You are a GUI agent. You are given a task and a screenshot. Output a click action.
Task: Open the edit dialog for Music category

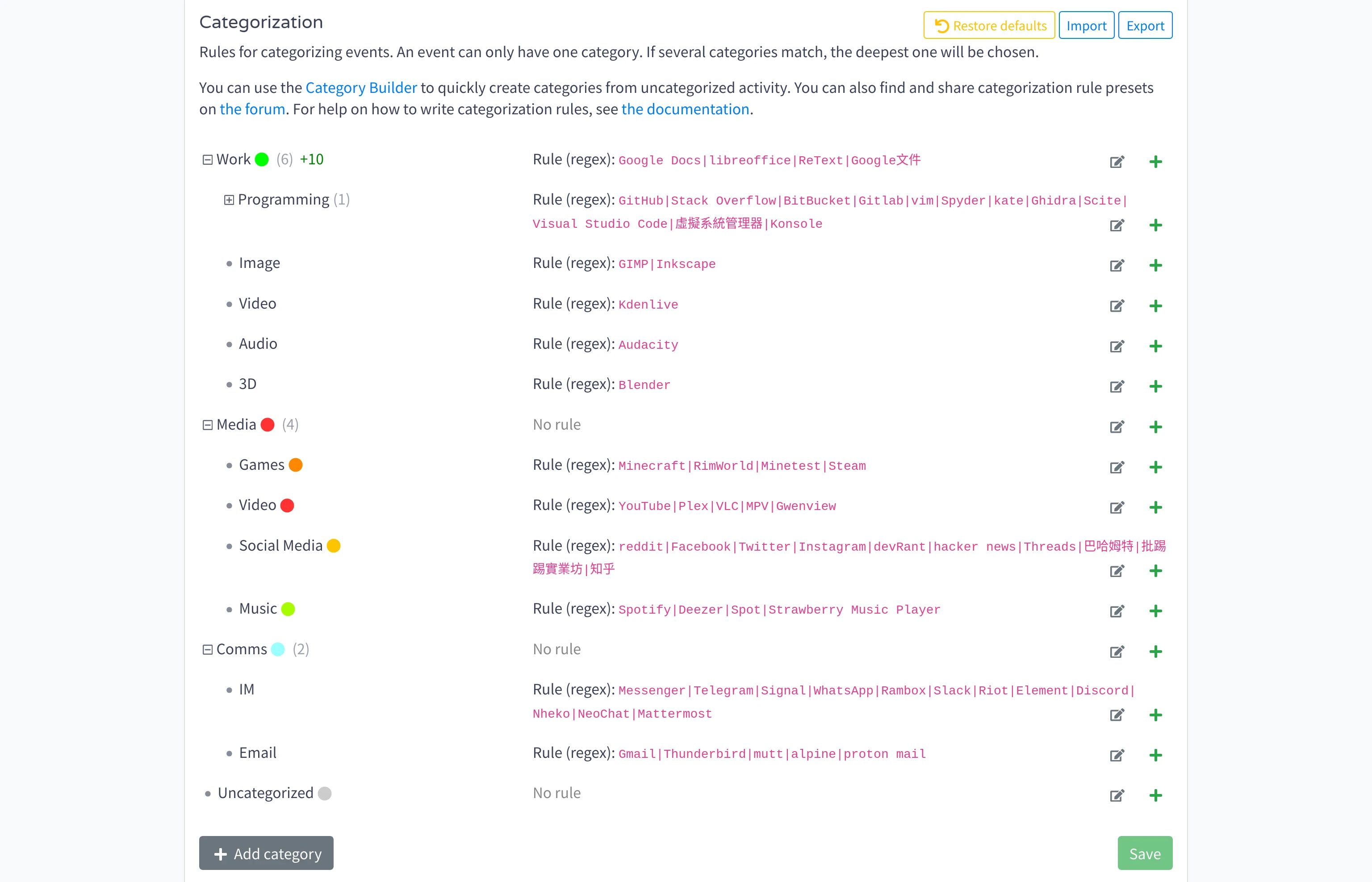tap(1117, 611)
